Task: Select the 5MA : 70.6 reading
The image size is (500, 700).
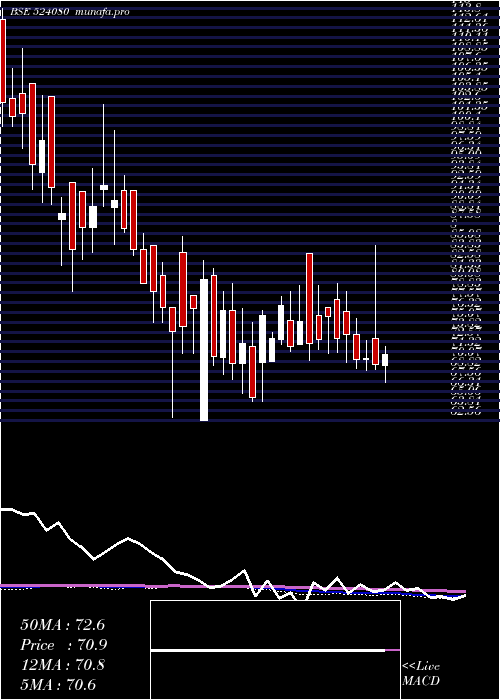Action: (x=58, y=685)
